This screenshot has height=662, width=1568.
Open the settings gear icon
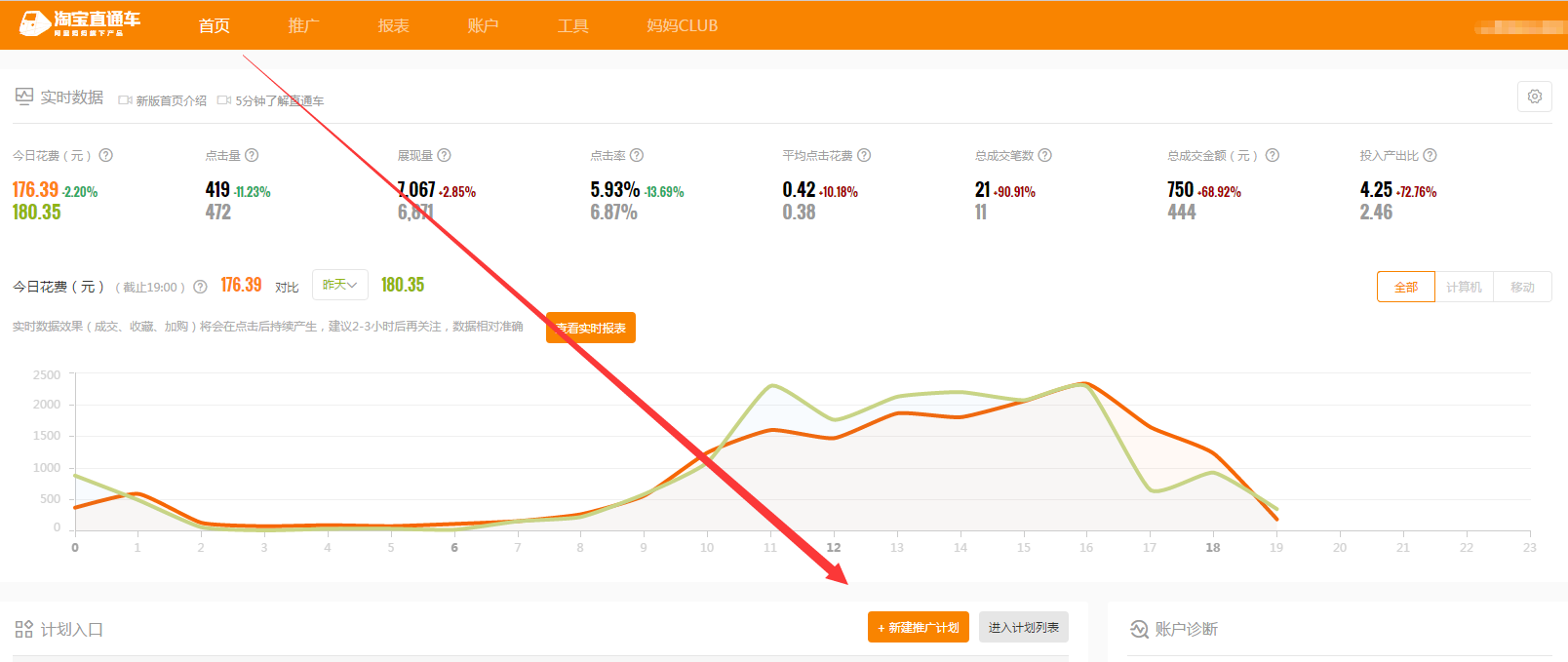[1534, 97]
